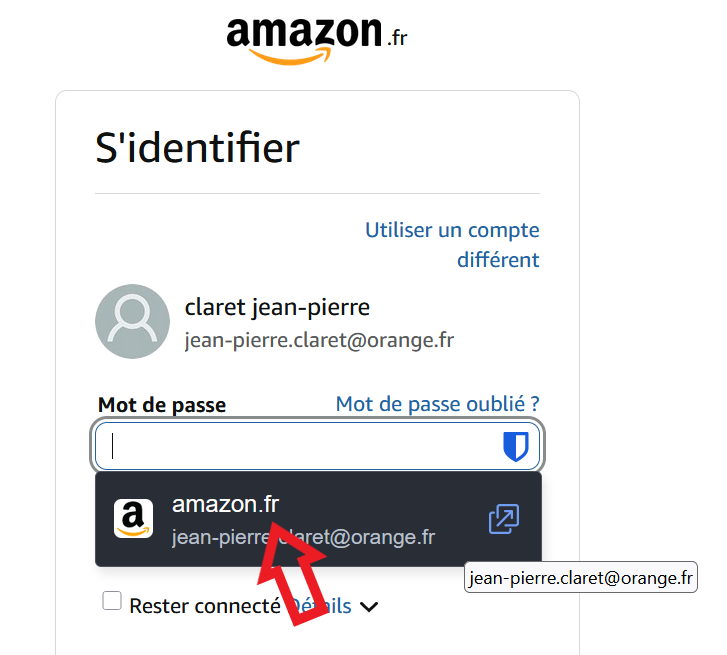Image resolution: width=727 pixels, height=655 pixels.
Task: Click the pop-out icon in the autofill entry
Action: (503, 519)
